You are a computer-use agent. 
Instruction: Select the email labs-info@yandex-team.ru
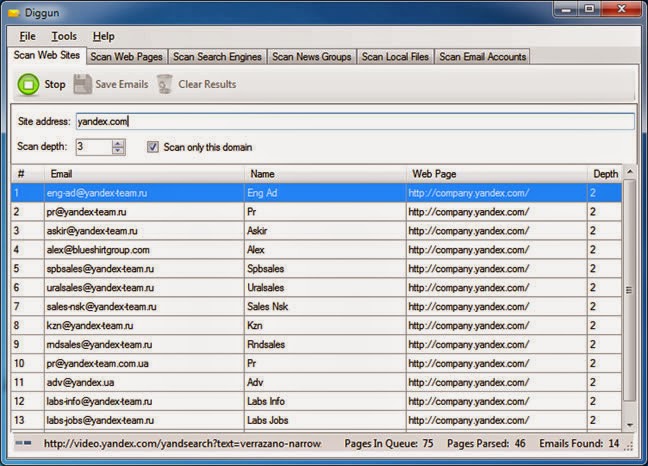[x=99, y=402]
